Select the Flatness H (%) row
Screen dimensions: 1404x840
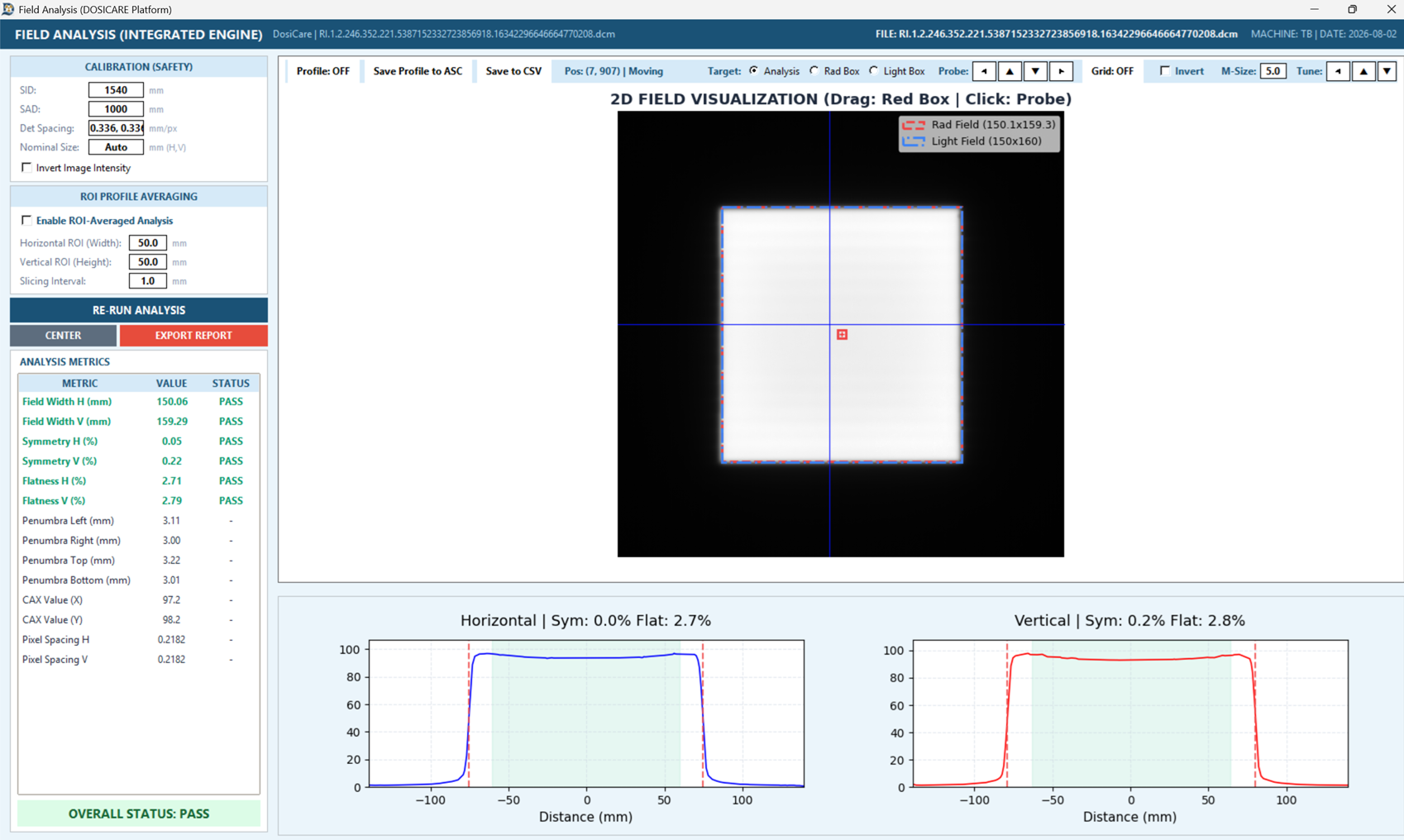[139, 481]
